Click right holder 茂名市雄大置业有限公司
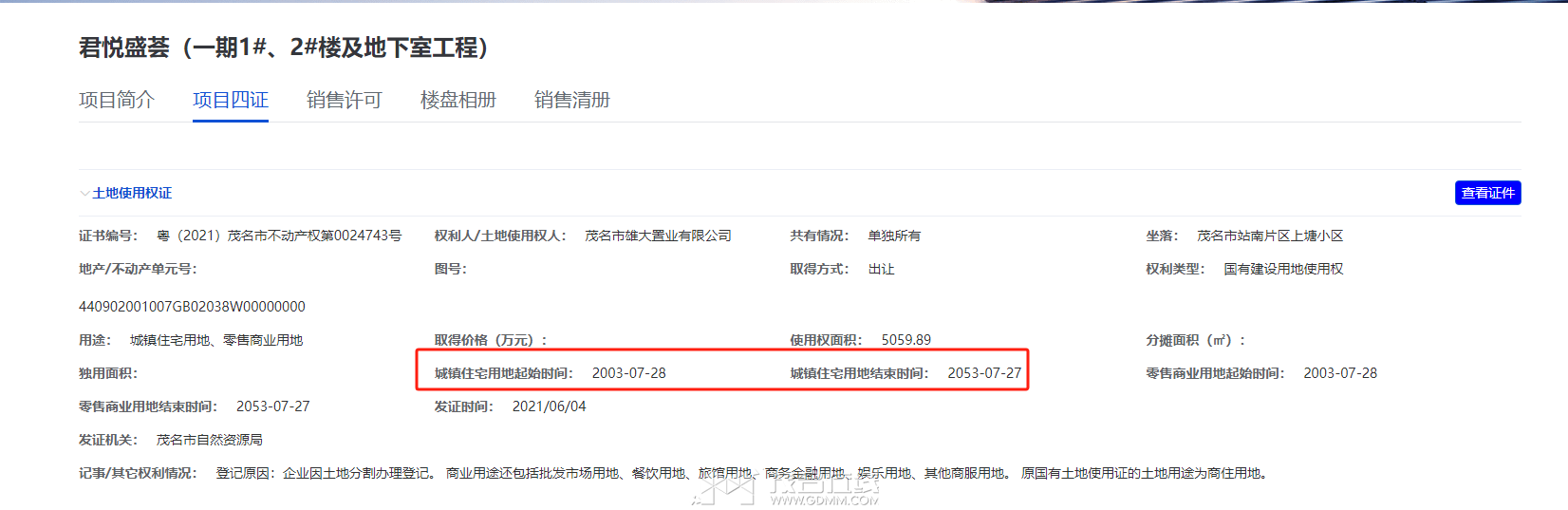Screen dimensions: 1568x510 658,236
